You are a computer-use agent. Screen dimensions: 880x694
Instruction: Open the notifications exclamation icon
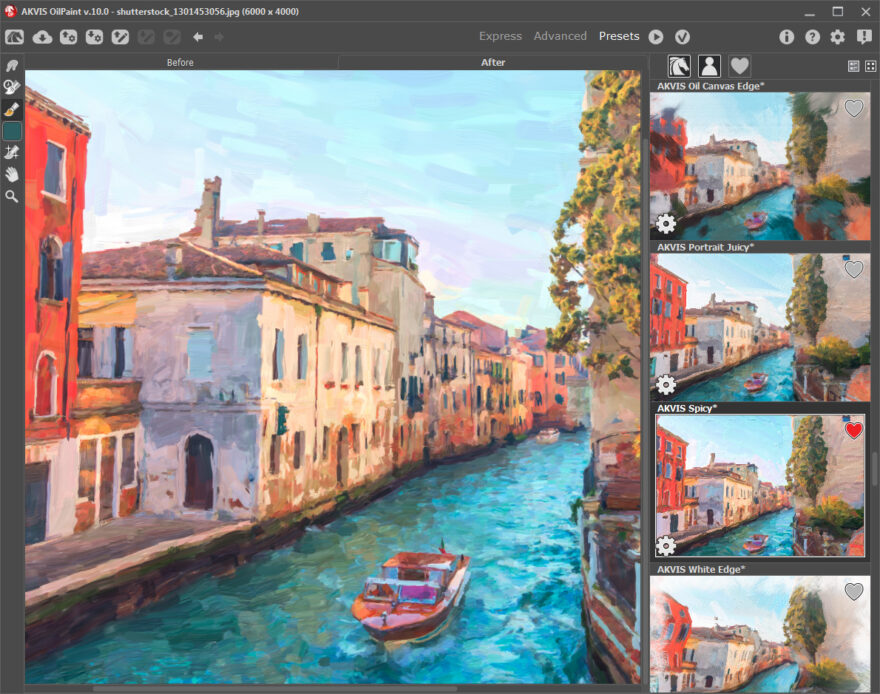(864, 37)
